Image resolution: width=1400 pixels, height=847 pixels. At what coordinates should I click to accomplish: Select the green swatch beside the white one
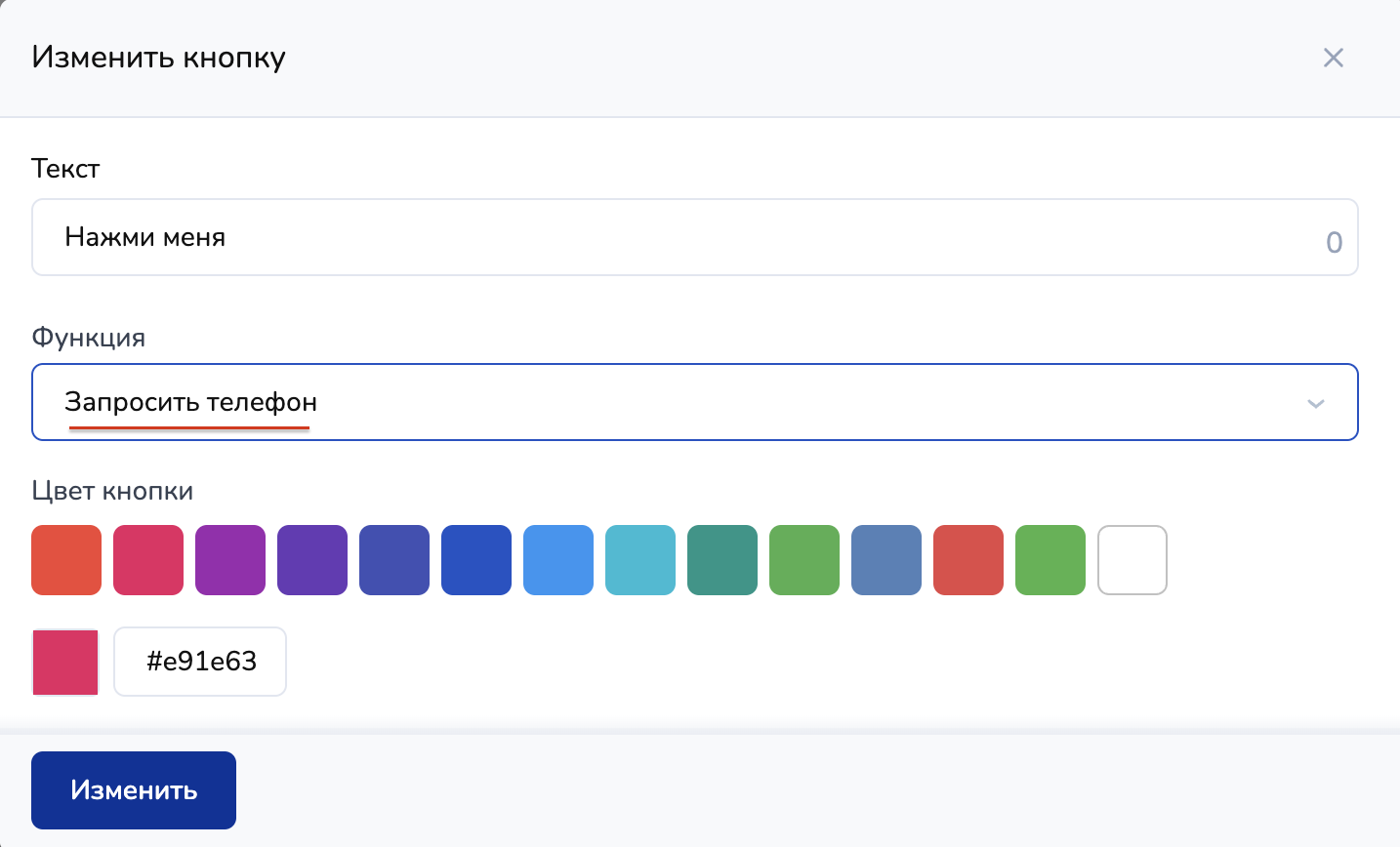click(x=1050, y=560)
